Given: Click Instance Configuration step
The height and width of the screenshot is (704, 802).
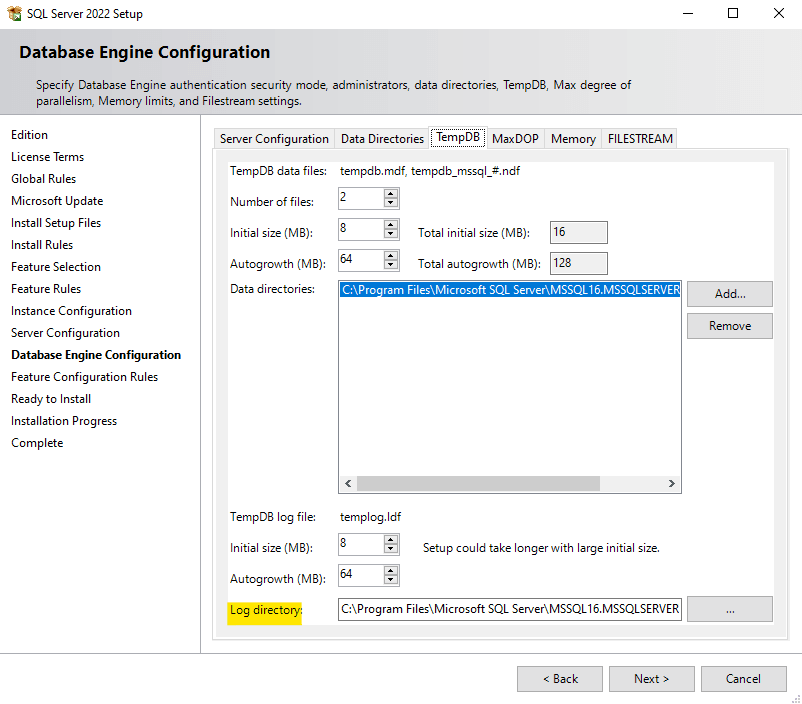Looking at the screenshot, I should click(x=72, y=311).
